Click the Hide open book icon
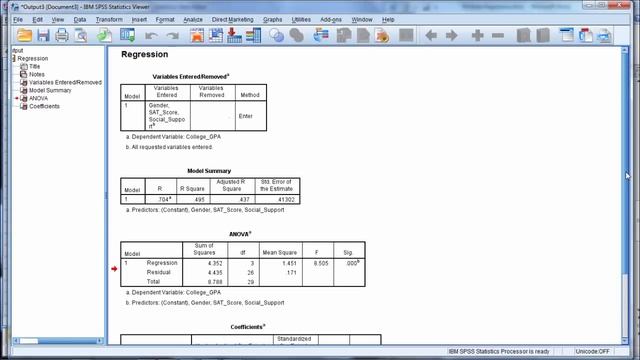This screenshot has width=640, height=360. (543, 36)
